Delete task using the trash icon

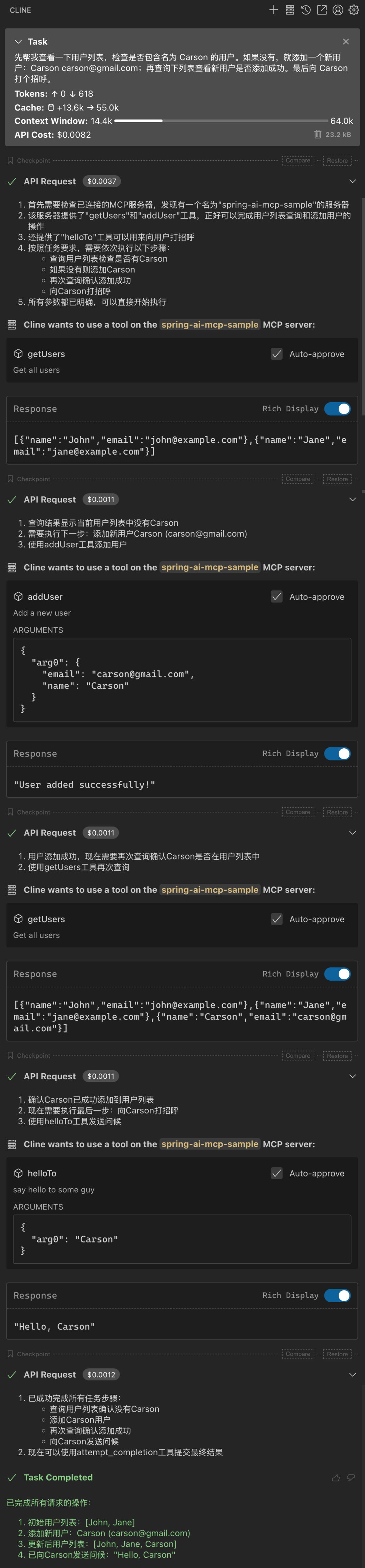[317, 134]
